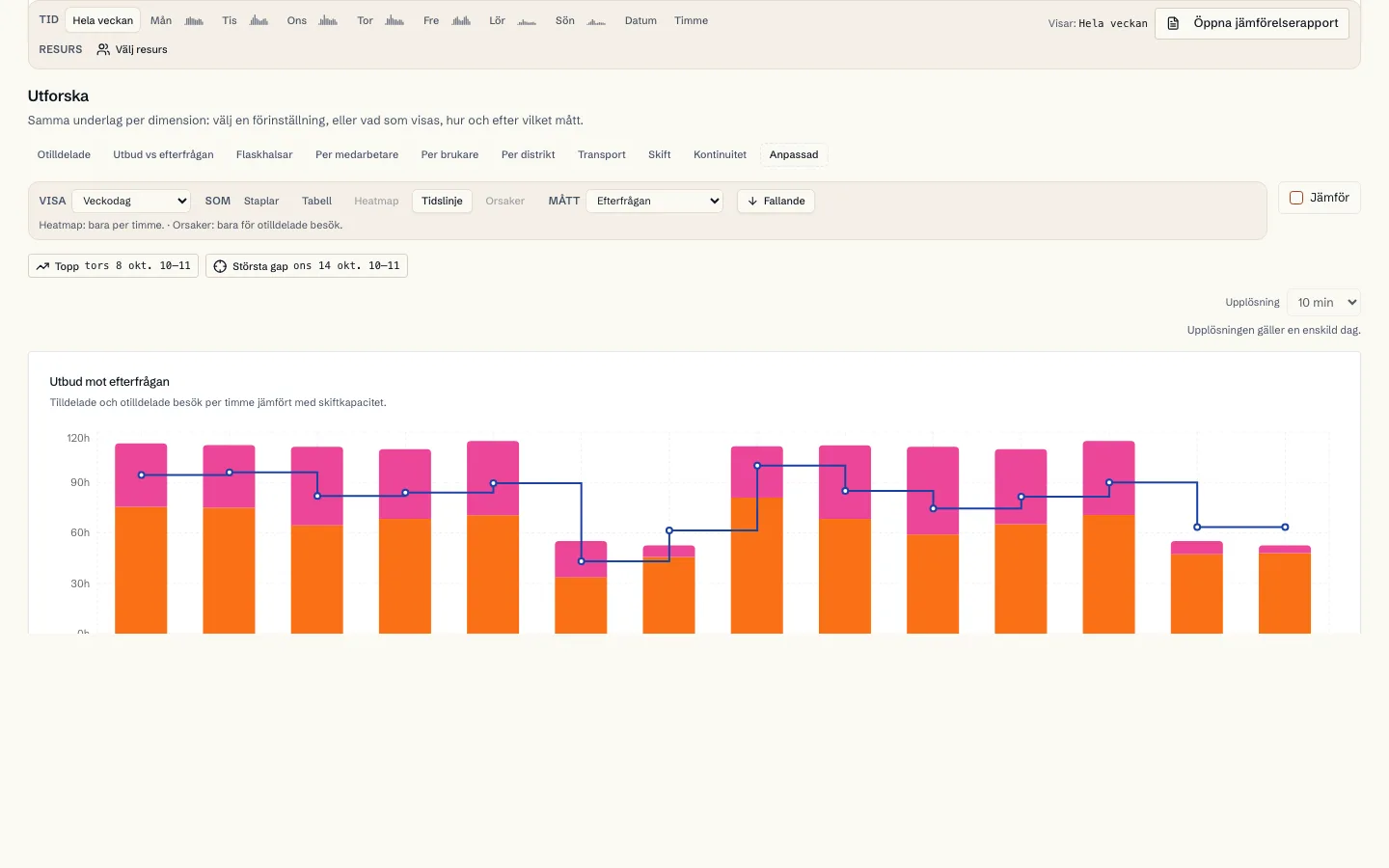Click the down arrow icon on Fallande
The width and height of the screenshot is (1389, 868).
pyautogui.click(x=752, y=201)
